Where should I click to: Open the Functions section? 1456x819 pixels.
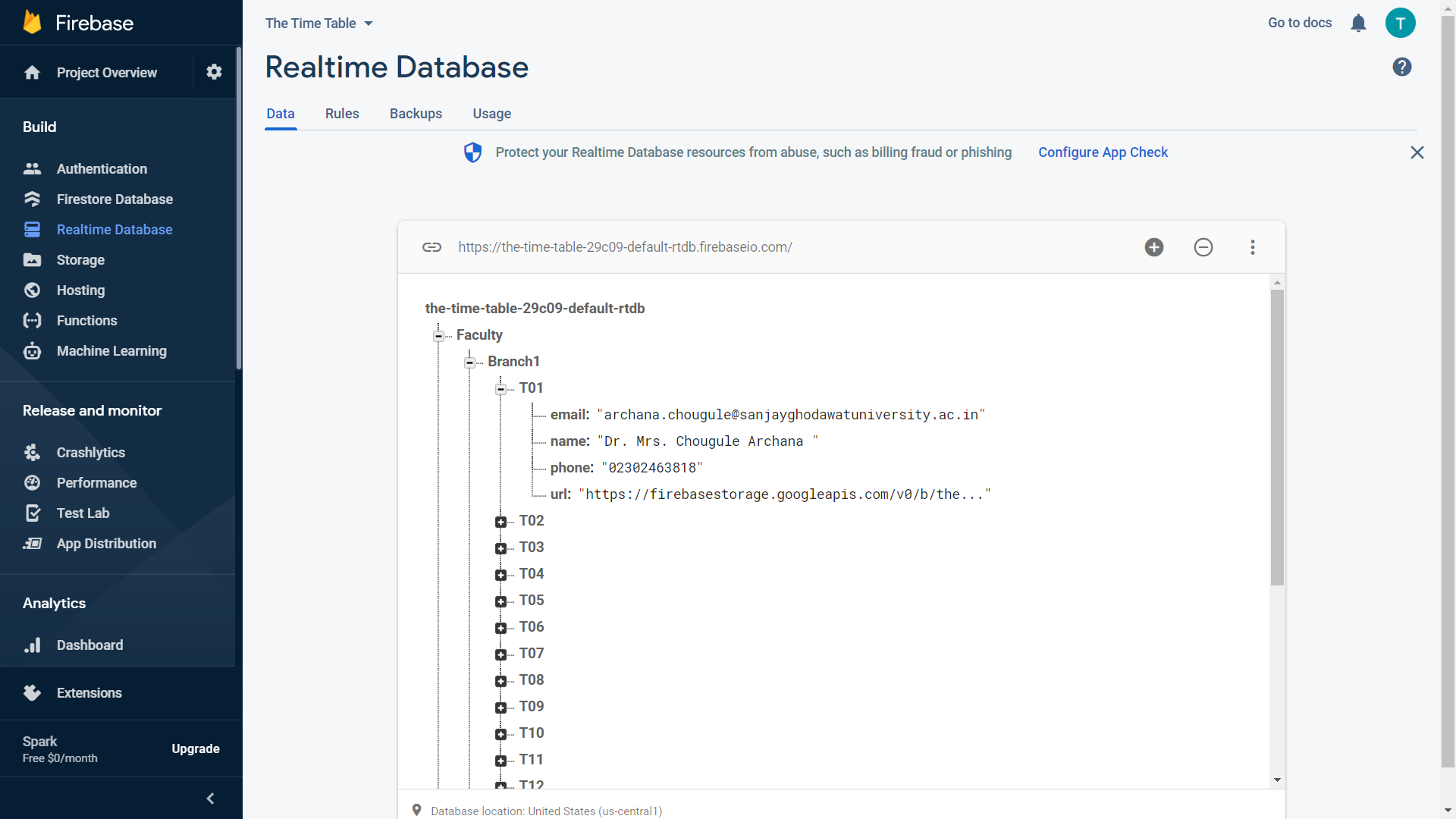(87, 320)
